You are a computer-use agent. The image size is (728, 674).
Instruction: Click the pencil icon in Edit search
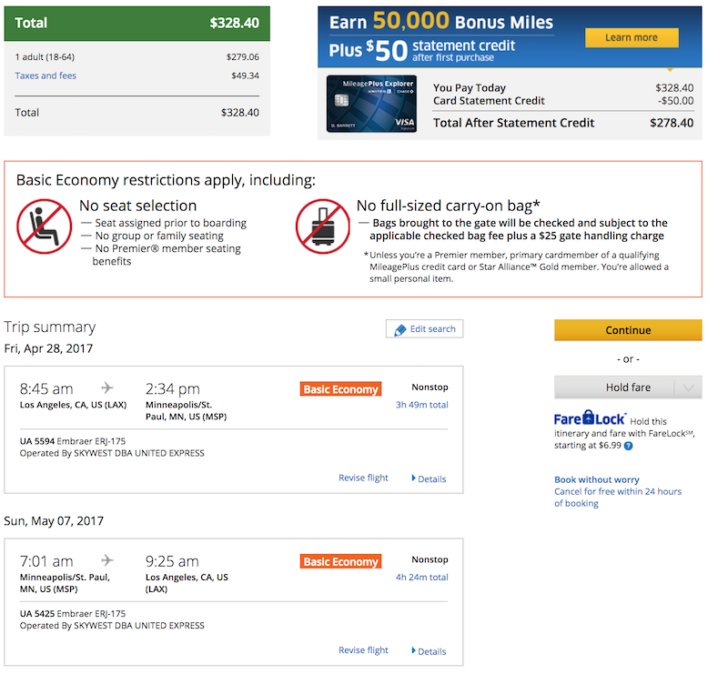pos(400,330)
